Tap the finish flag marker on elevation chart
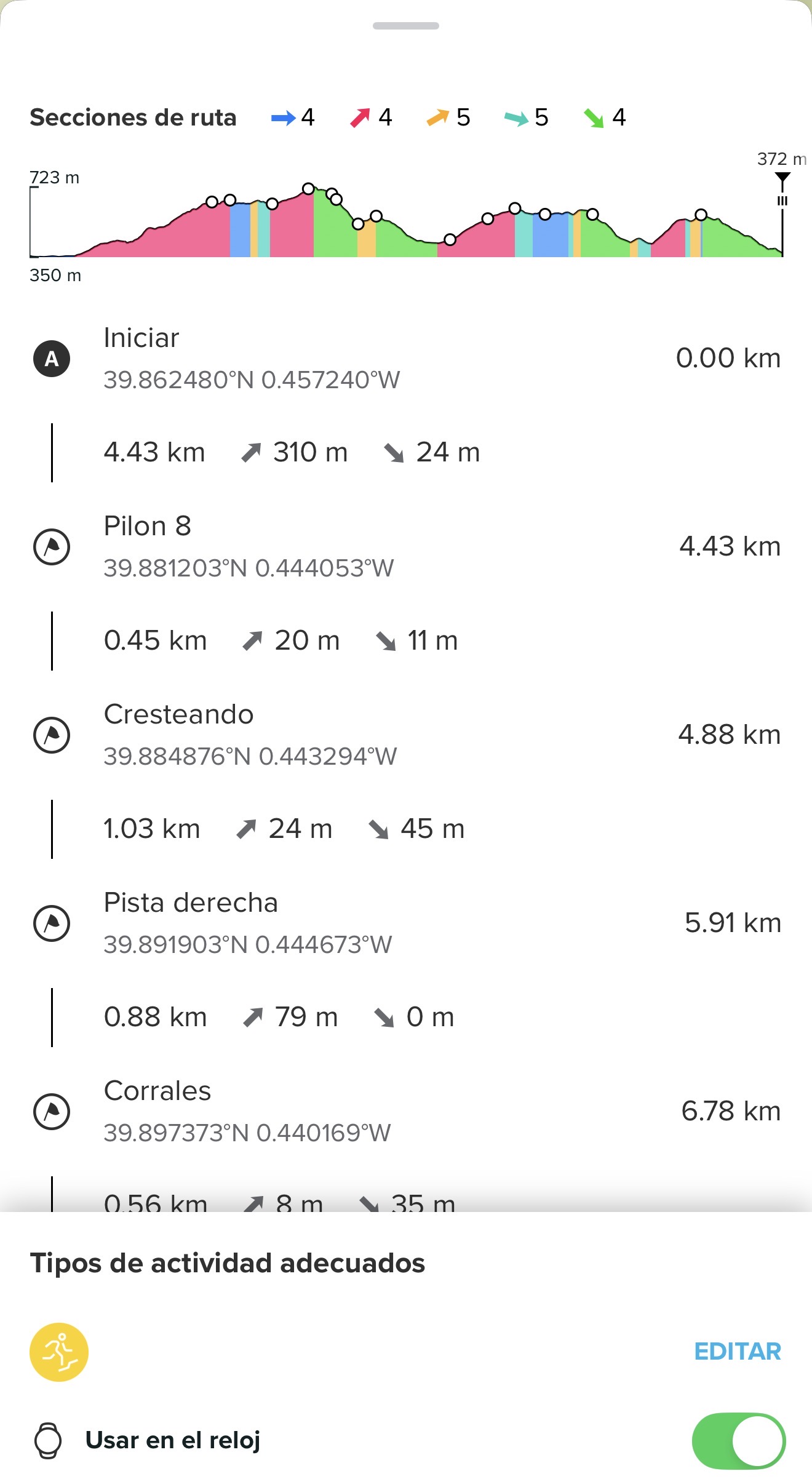The image size is (812, 1479). click(x=782, y=179)
